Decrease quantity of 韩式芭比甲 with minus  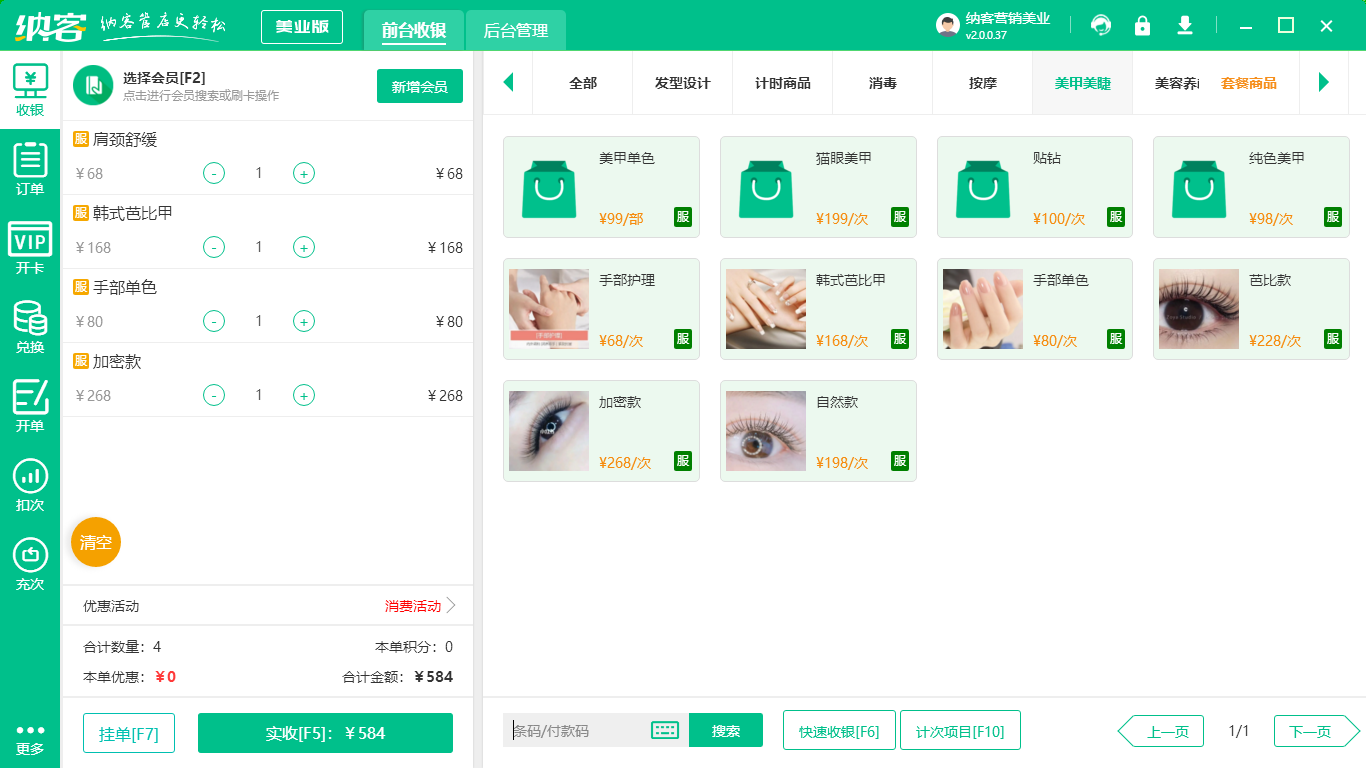(214, 247)
